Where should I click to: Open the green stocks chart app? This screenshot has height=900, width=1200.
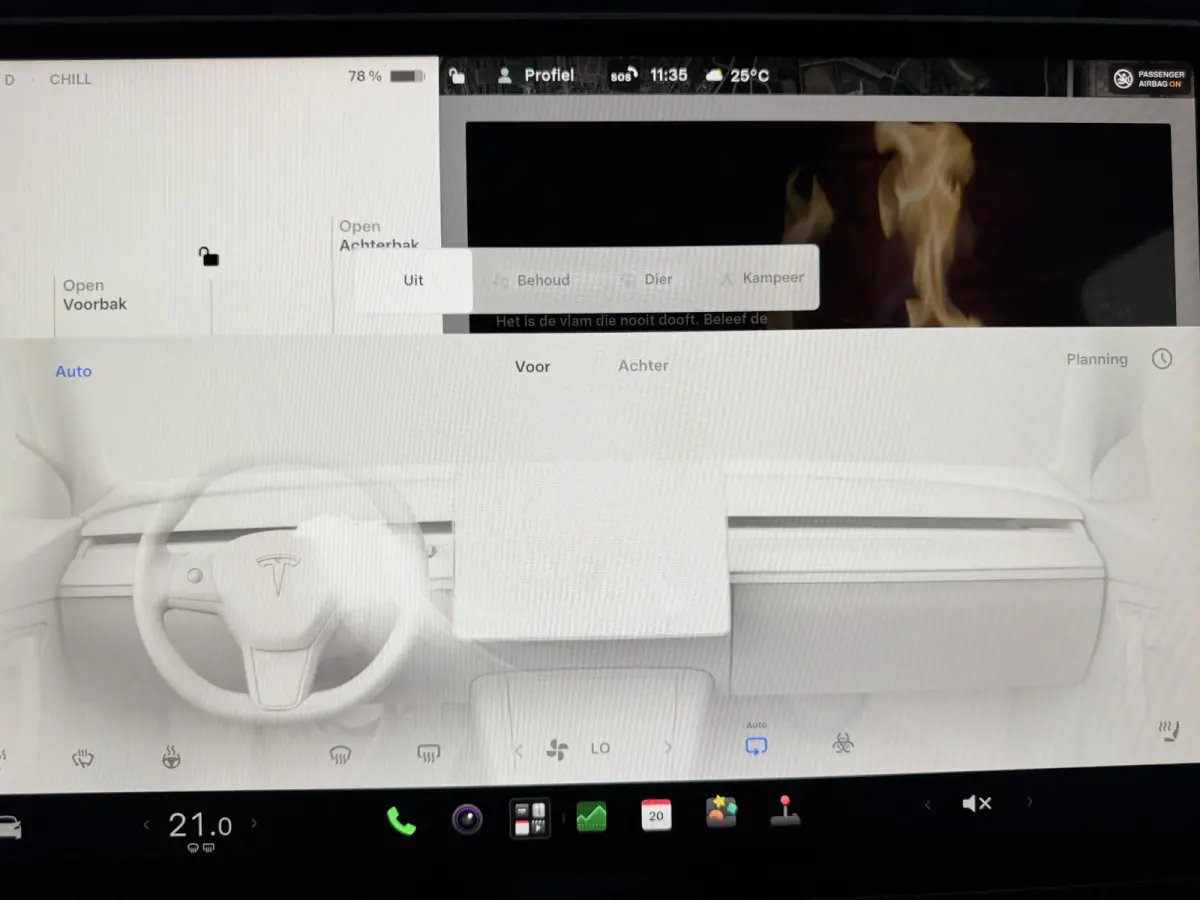tap(591, 816)
